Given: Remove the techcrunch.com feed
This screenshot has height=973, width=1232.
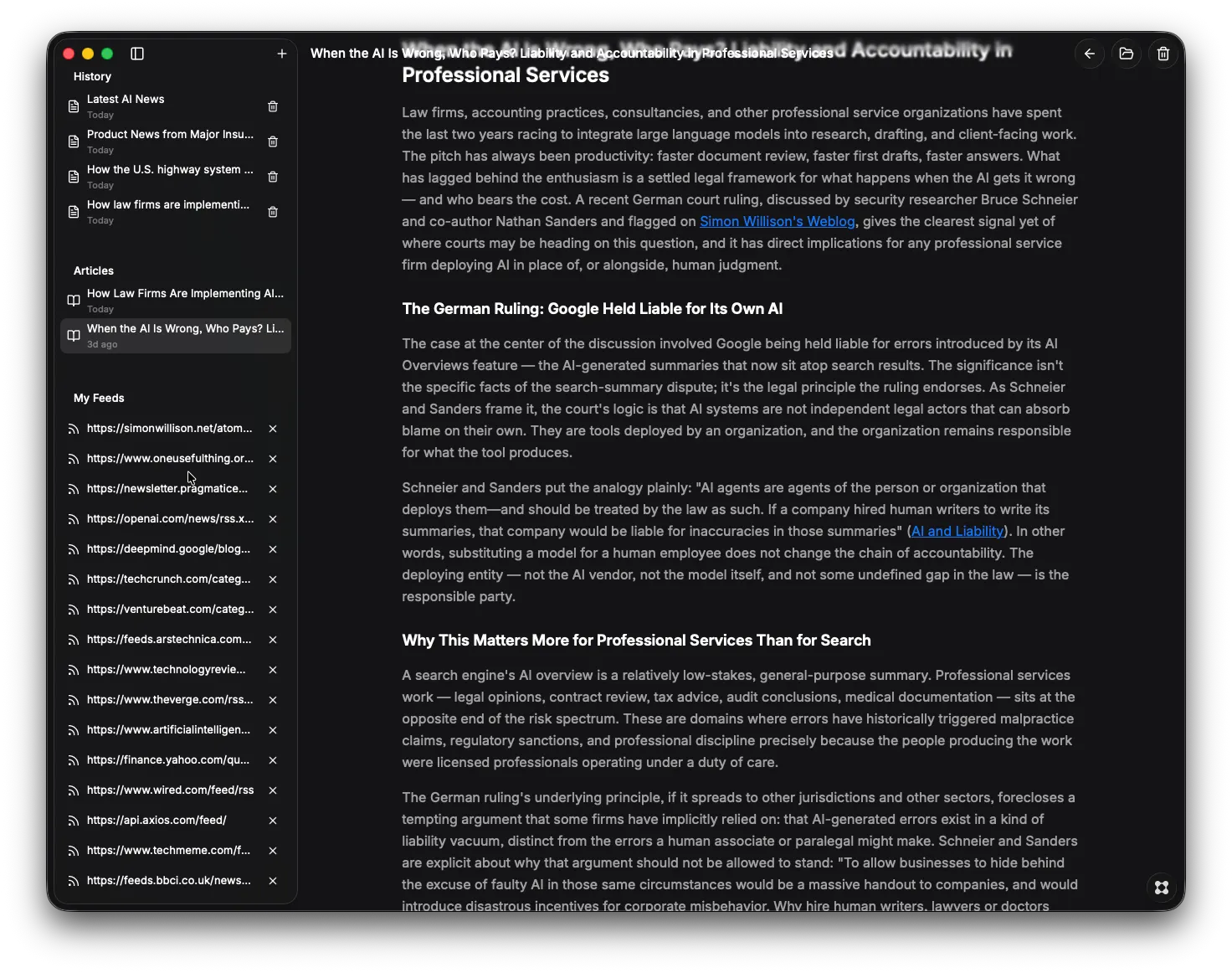Looking at the screenshot, I should [273, 579].
